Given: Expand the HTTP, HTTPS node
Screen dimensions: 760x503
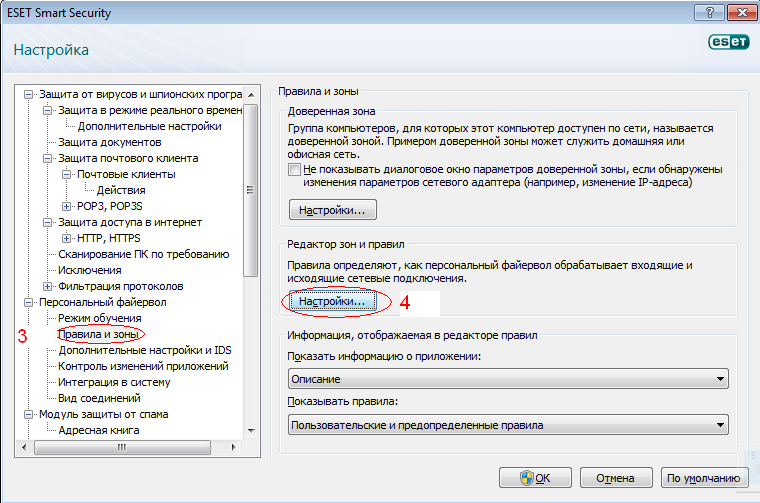Looking at the screenshot, I should click(x=66, y=238).
